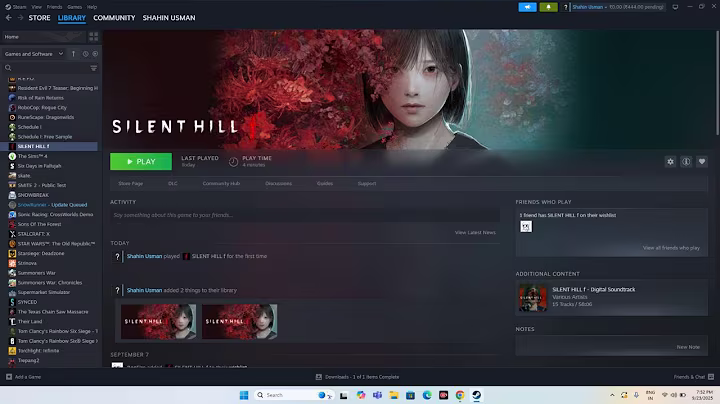Add SILENT HILL f to favorites heart
Viewport: 720px width, 404px height.
[702, 162]
